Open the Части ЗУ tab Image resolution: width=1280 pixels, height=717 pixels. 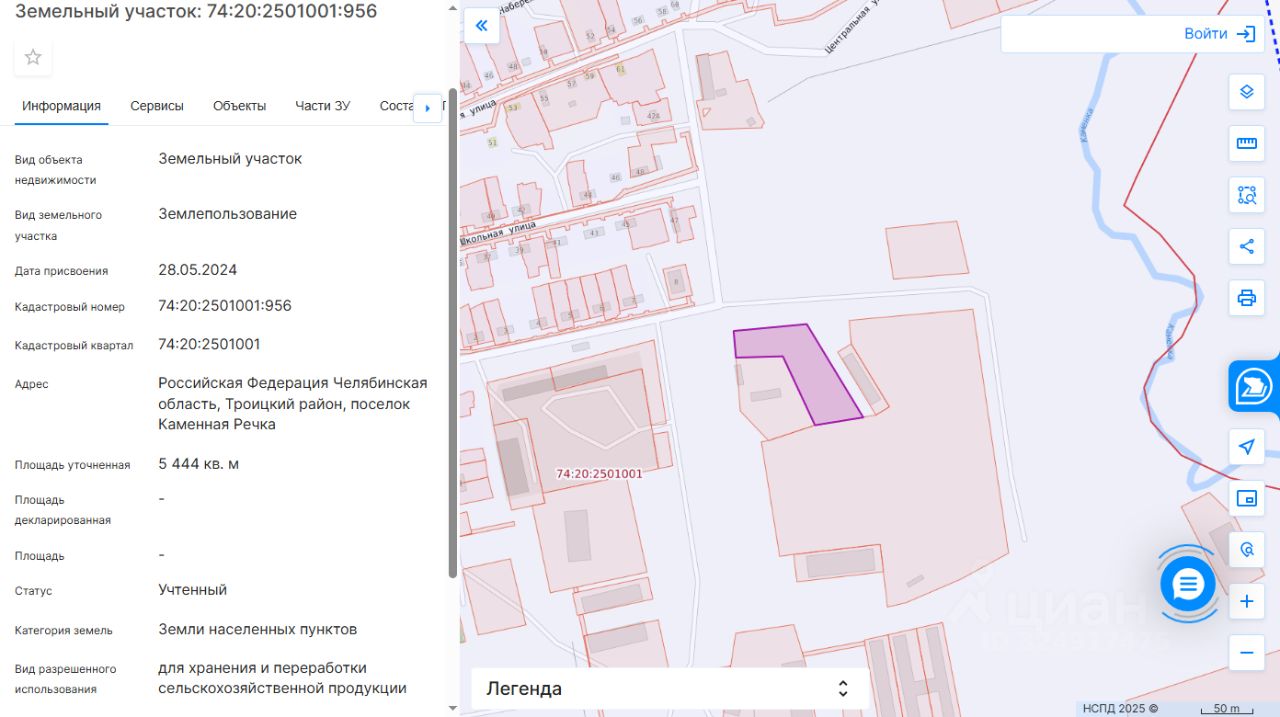322,106
